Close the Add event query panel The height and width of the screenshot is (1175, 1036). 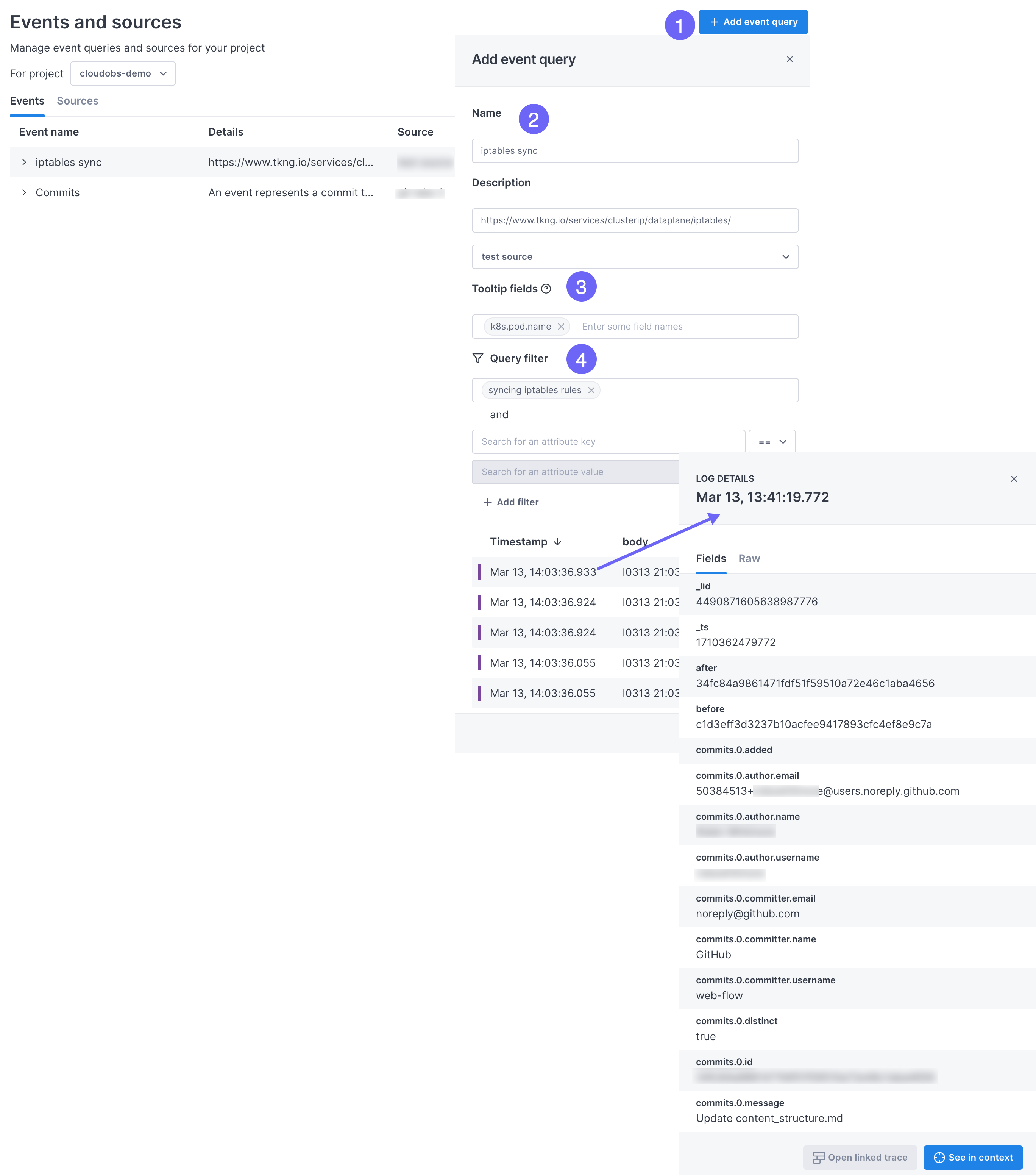point(789,59)
